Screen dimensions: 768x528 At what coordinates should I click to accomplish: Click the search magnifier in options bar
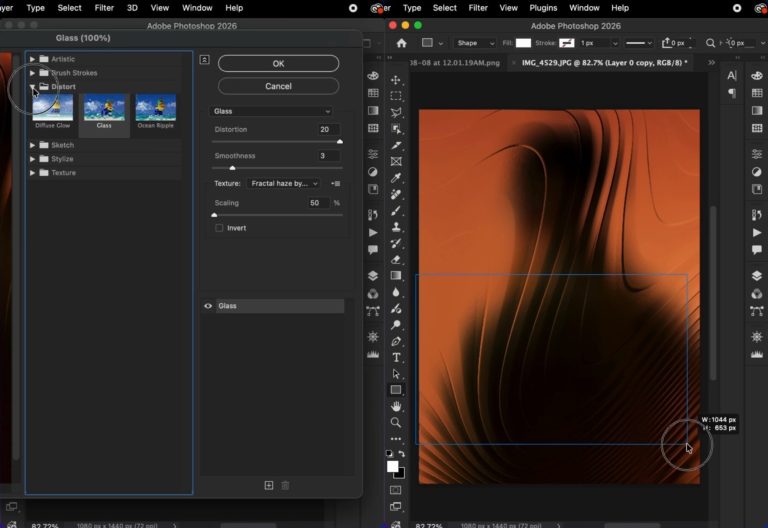point(710,43)
